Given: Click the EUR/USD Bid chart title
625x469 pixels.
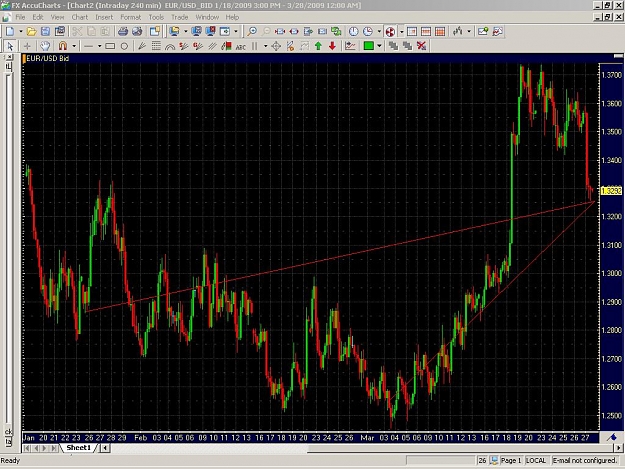Looking at the screenshot, I should tap(47, 59).
